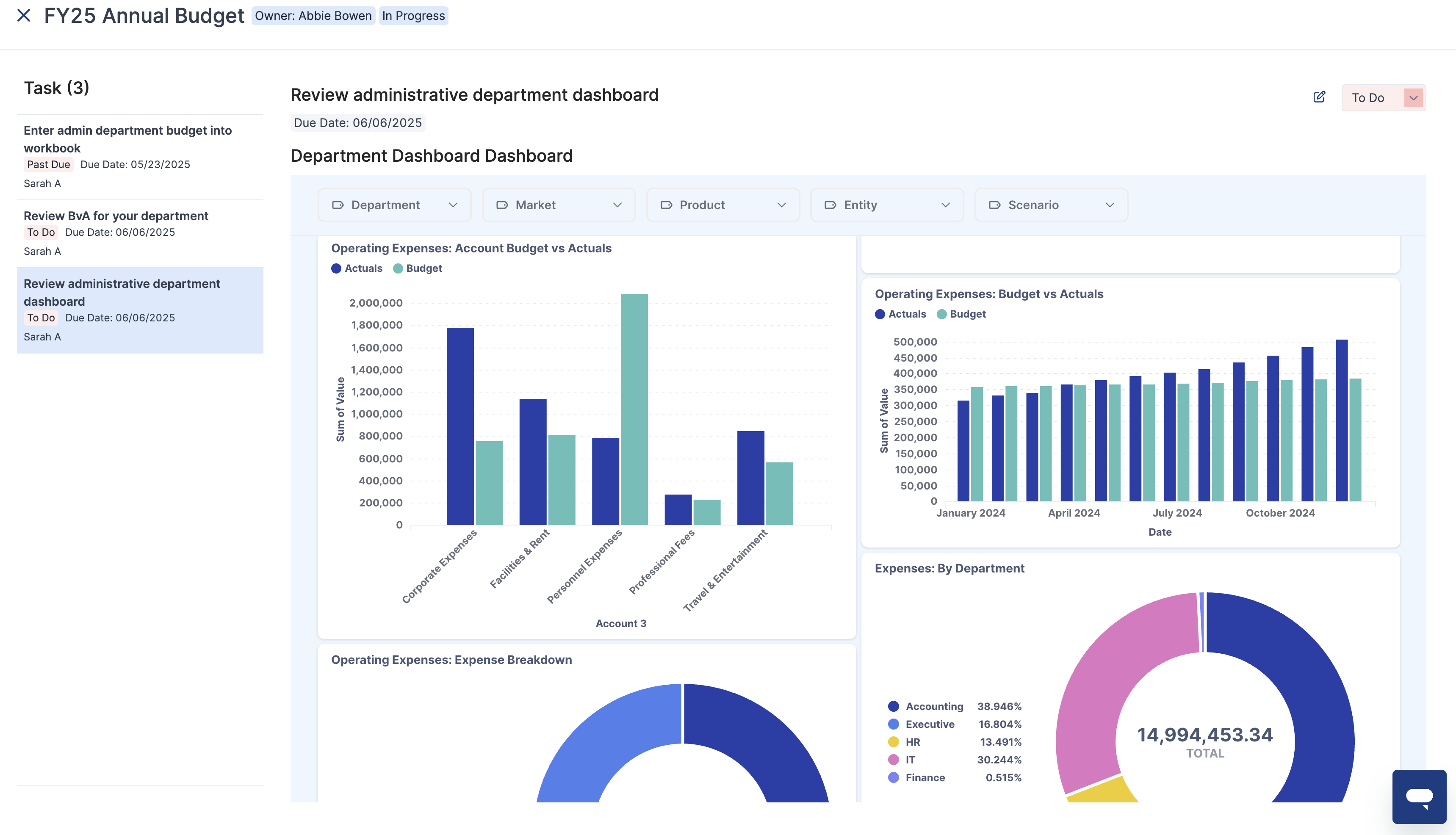Close the FY25 Annual Budget view
This screenshot has width=1456, height=835.
coord(24,16)
